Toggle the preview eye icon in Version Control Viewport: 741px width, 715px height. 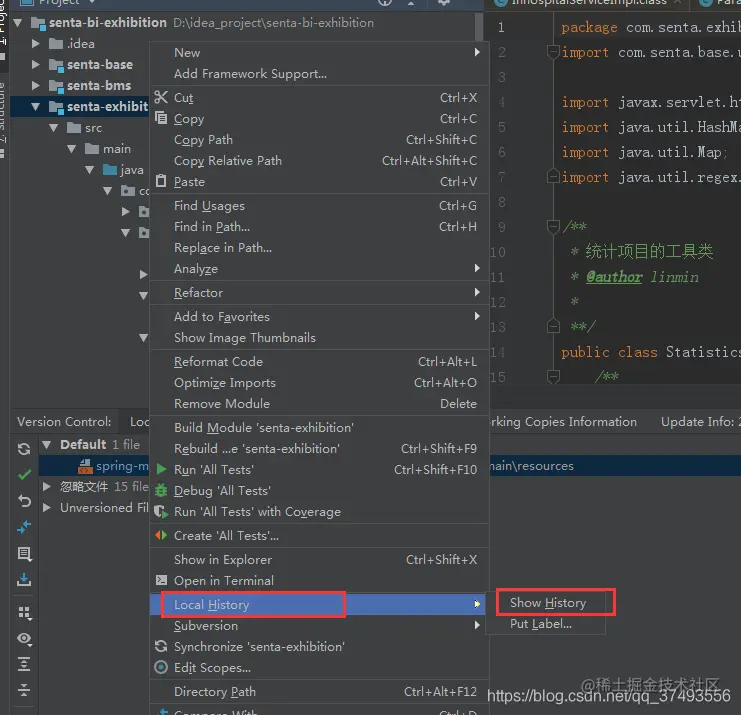(24, 639)
